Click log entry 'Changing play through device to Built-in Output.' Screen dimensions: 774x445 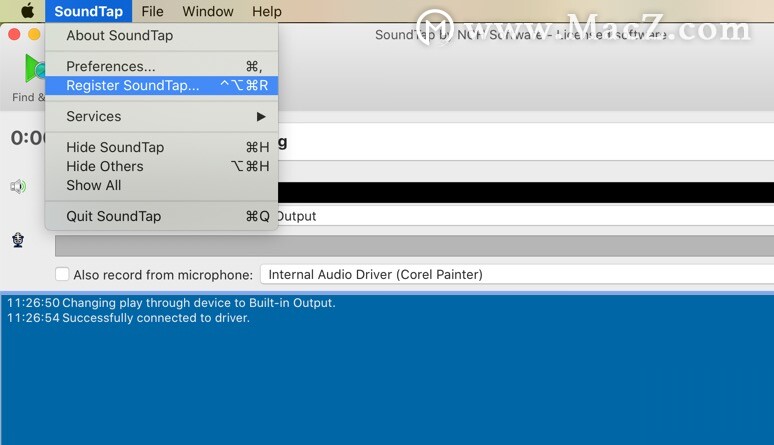tap(198, 303)
